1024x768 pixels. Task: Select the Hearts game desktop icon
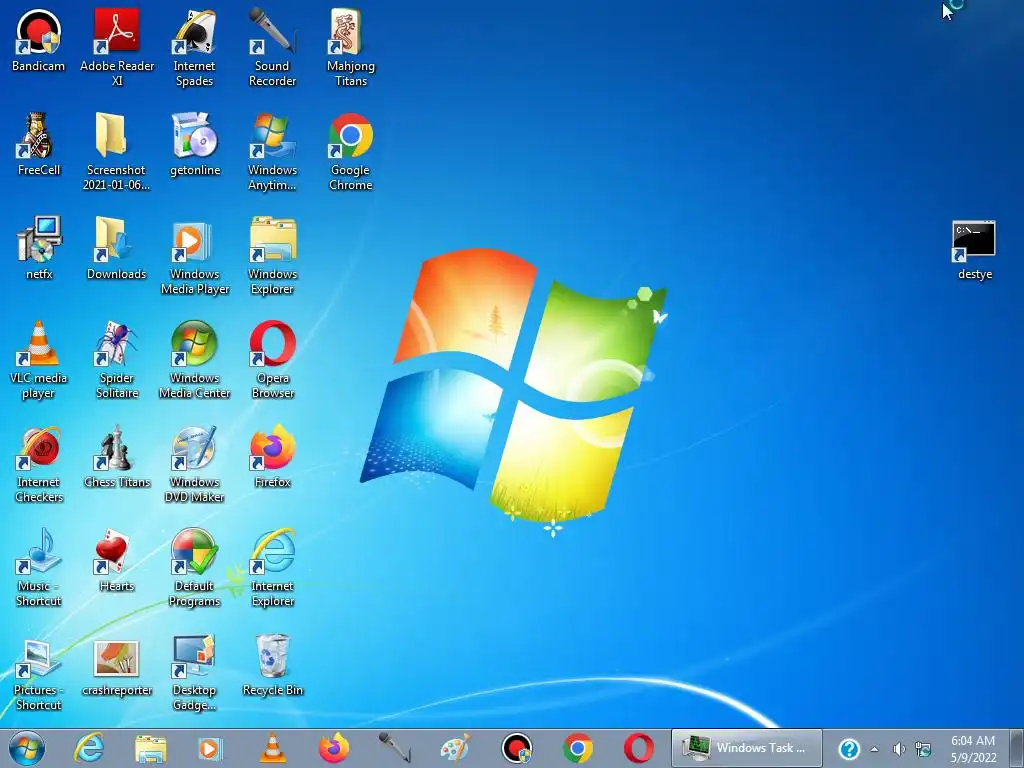[117, 561]
